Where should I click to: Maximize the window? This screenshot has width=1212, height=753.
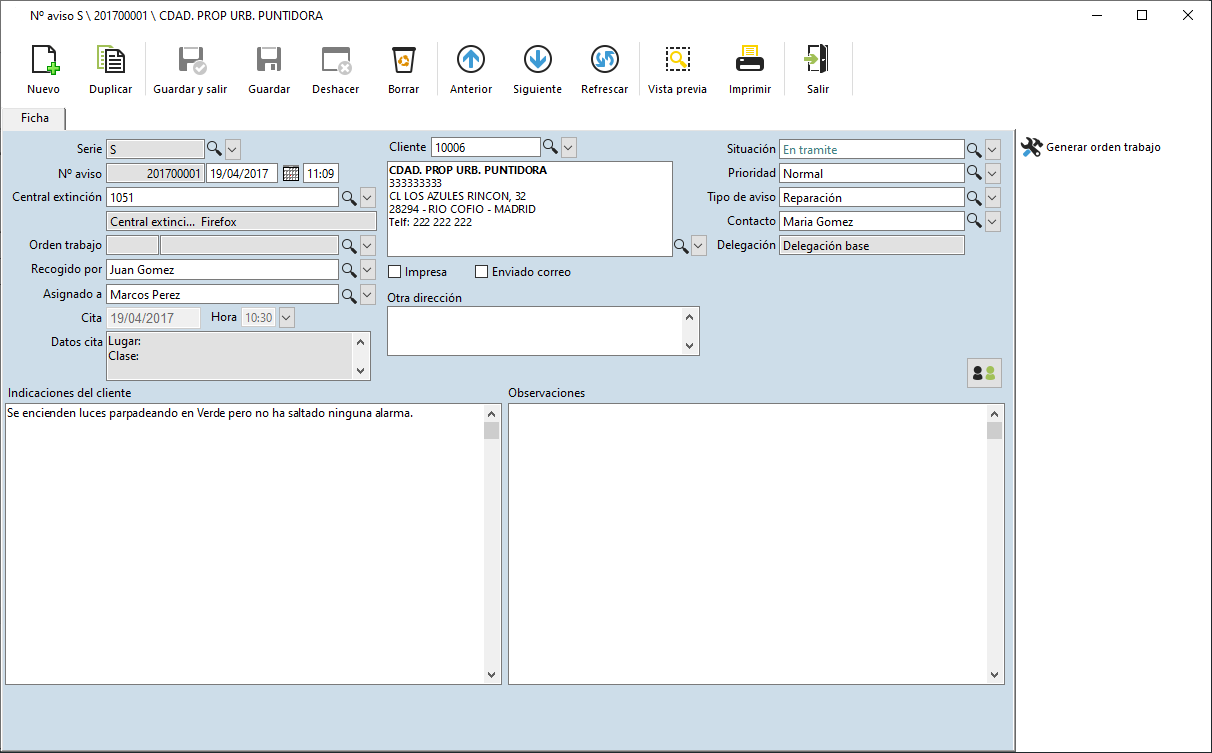click(x=1142, y=15)
